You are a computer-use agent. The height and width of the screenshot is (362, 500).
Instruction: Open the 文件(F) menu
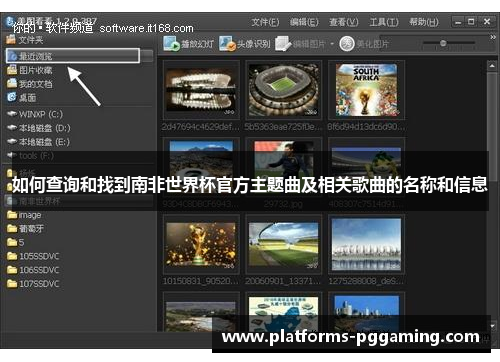[x=265, y=22]
